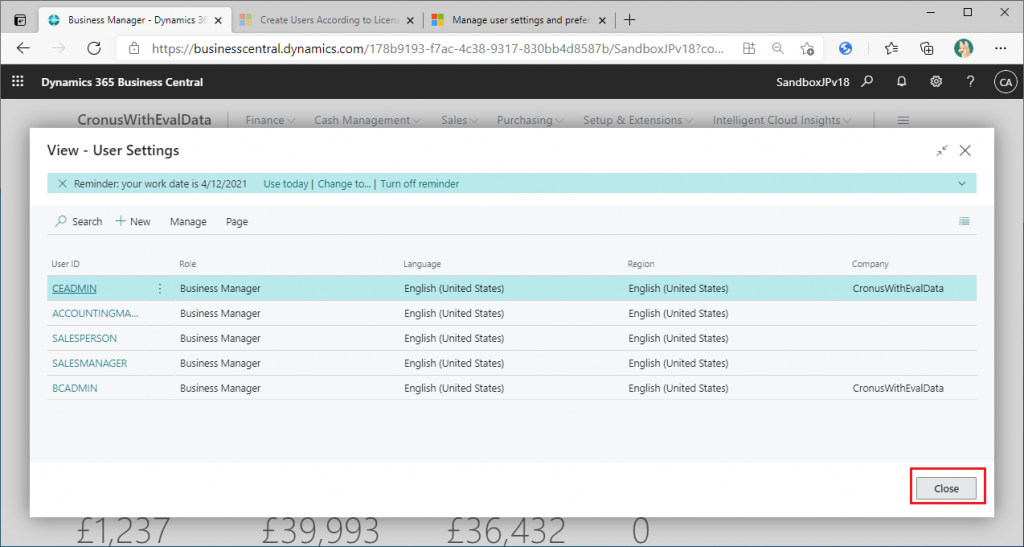Select the Company cell for BCADMIN row
Viewport: 1024px width, 547px height.
(912, 388)
